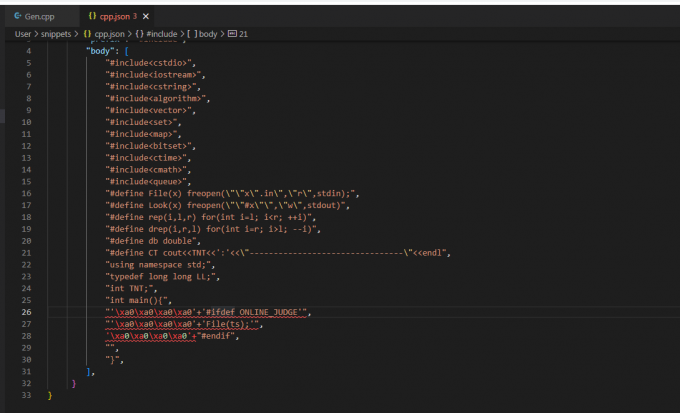The image size is (680, 413).
Task: Click the JSON braces icon on cpp.json tab
Action: click(x=91, y=17)
